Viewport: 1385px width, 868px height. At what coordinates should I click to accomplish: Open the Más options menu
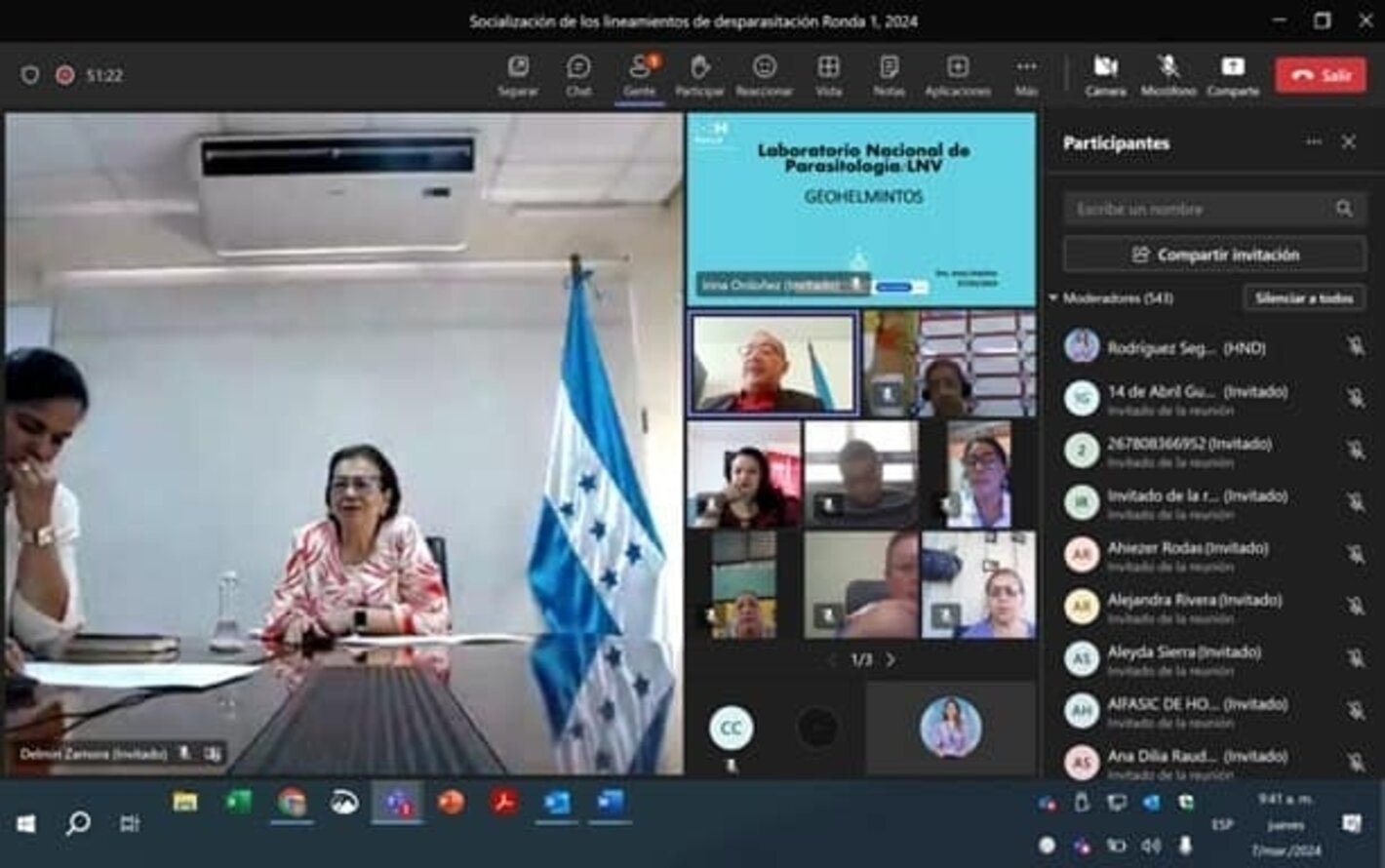tap(1024, 73)
